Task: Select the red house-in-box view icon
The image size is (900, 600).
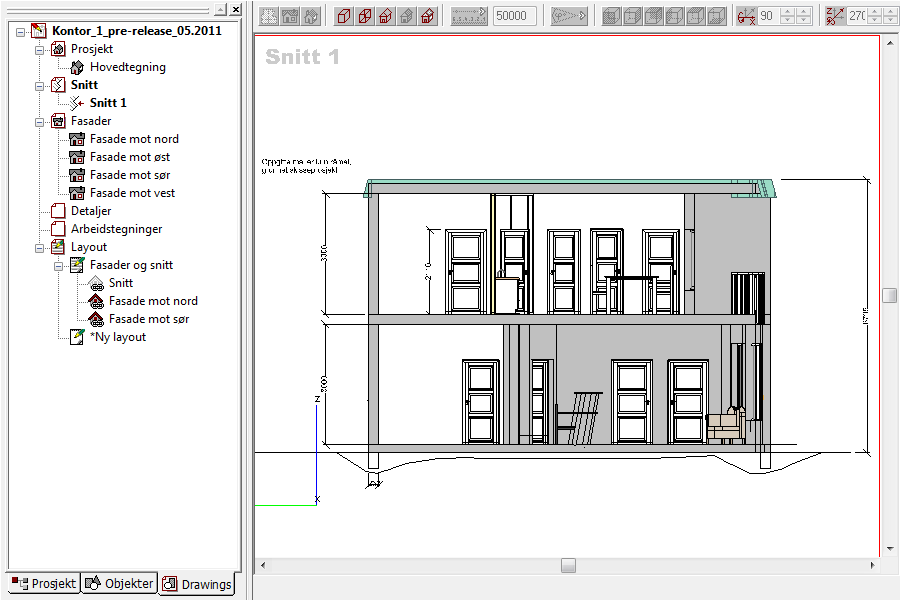Action: (x=386, y=16)
